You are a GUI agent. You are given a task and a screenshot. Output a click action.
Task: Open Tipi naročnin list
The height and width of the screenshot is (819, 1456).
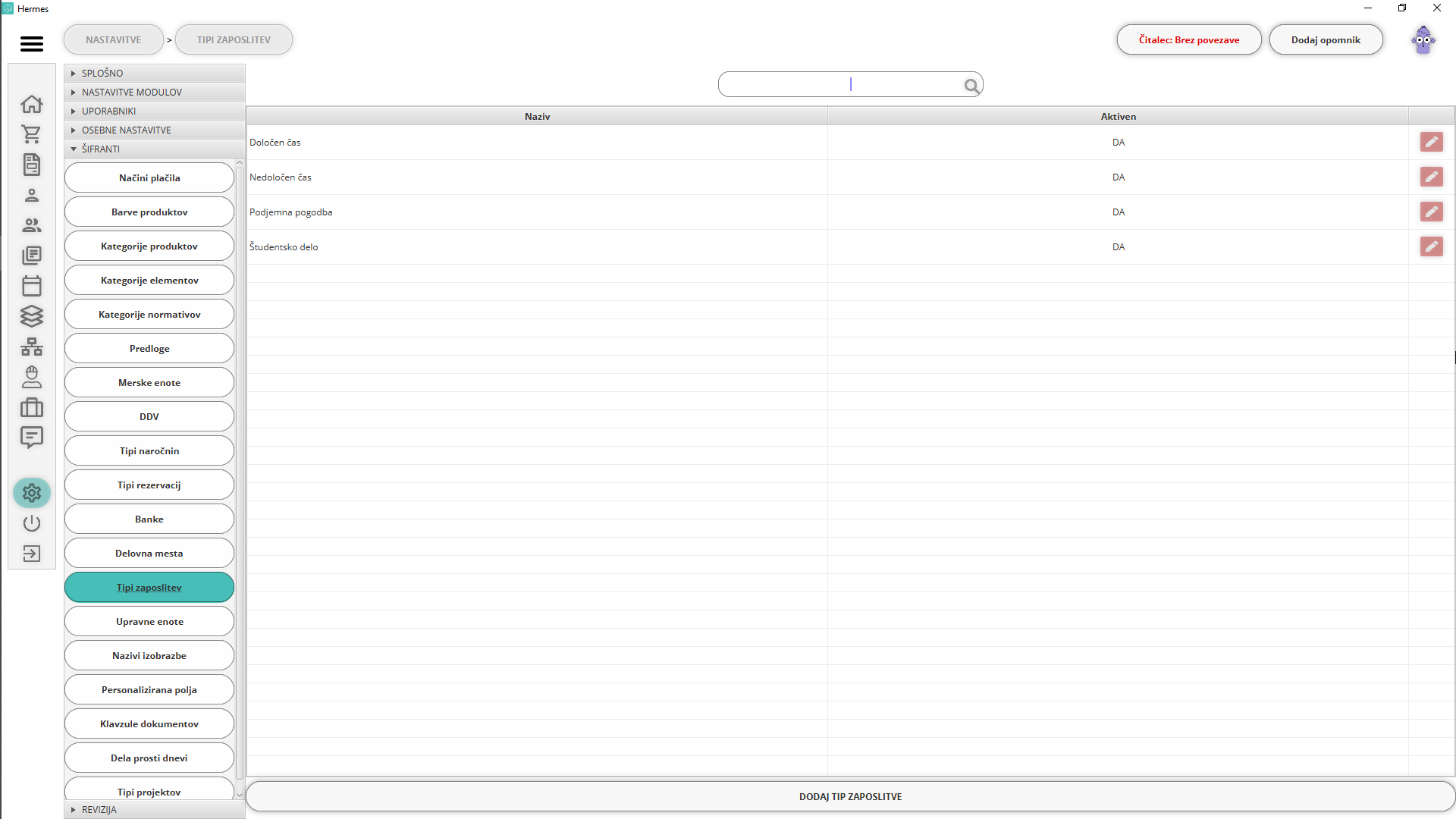149,450
